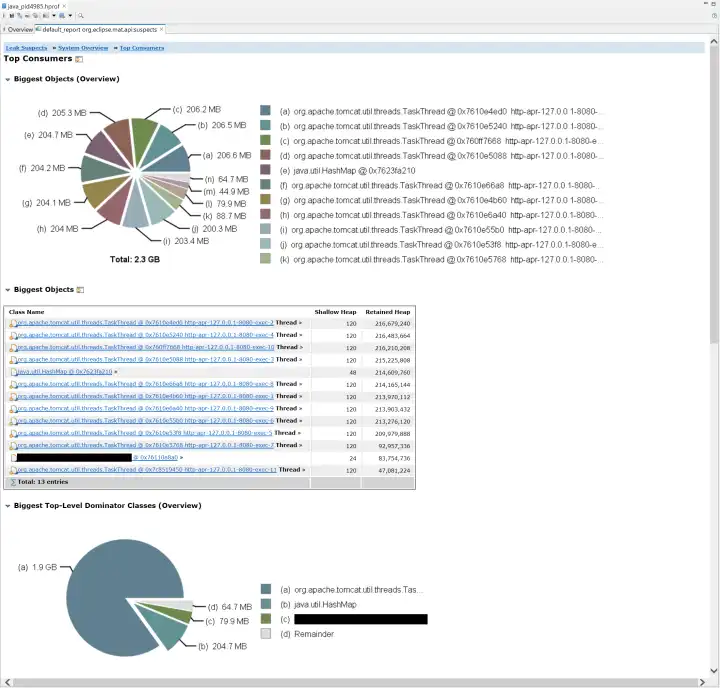The width and height of the screenshot is (720, 688).
Task: Click the pie label (a) 206.6 MB
Action: (x=227, y=155)
